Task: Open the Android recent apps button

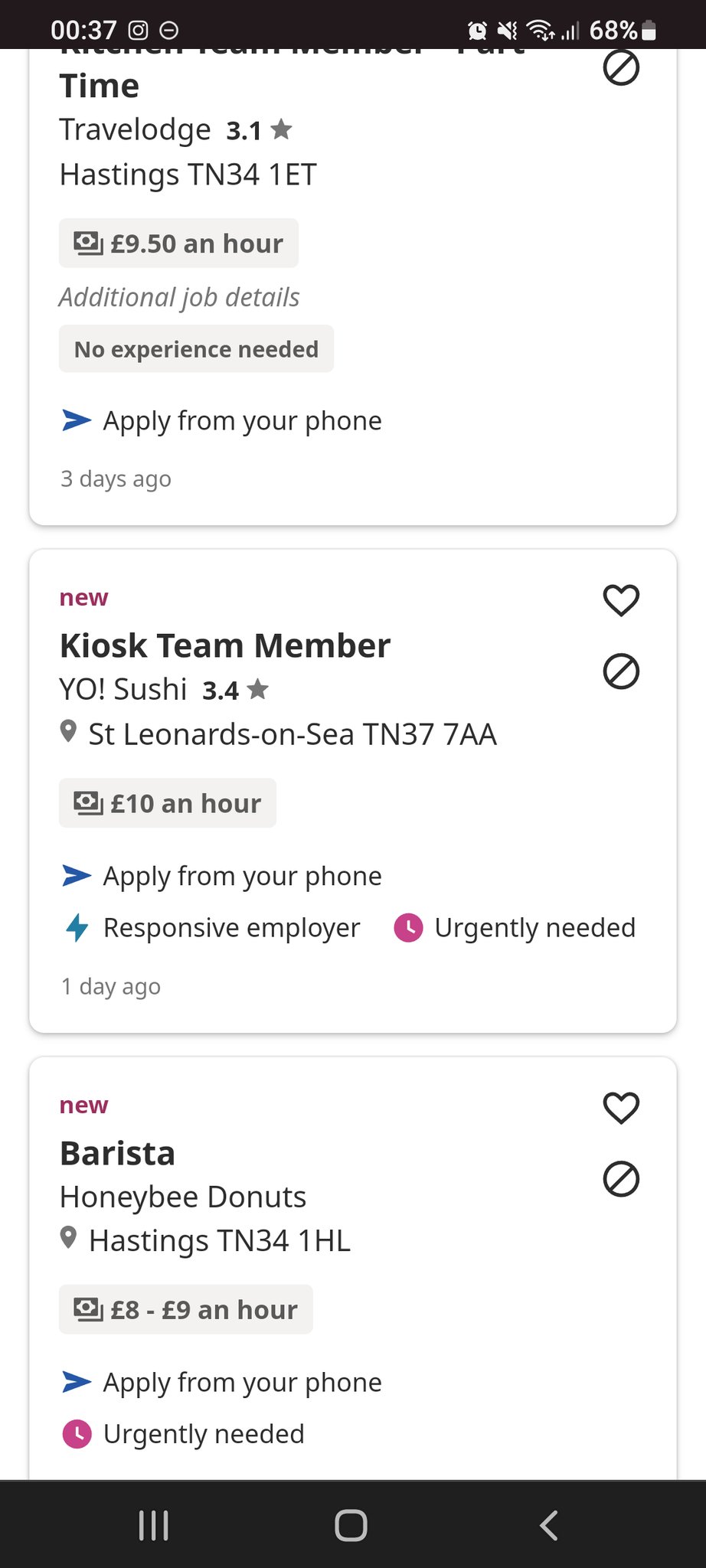Action: pyautogui.click(x=154, y=1525)
